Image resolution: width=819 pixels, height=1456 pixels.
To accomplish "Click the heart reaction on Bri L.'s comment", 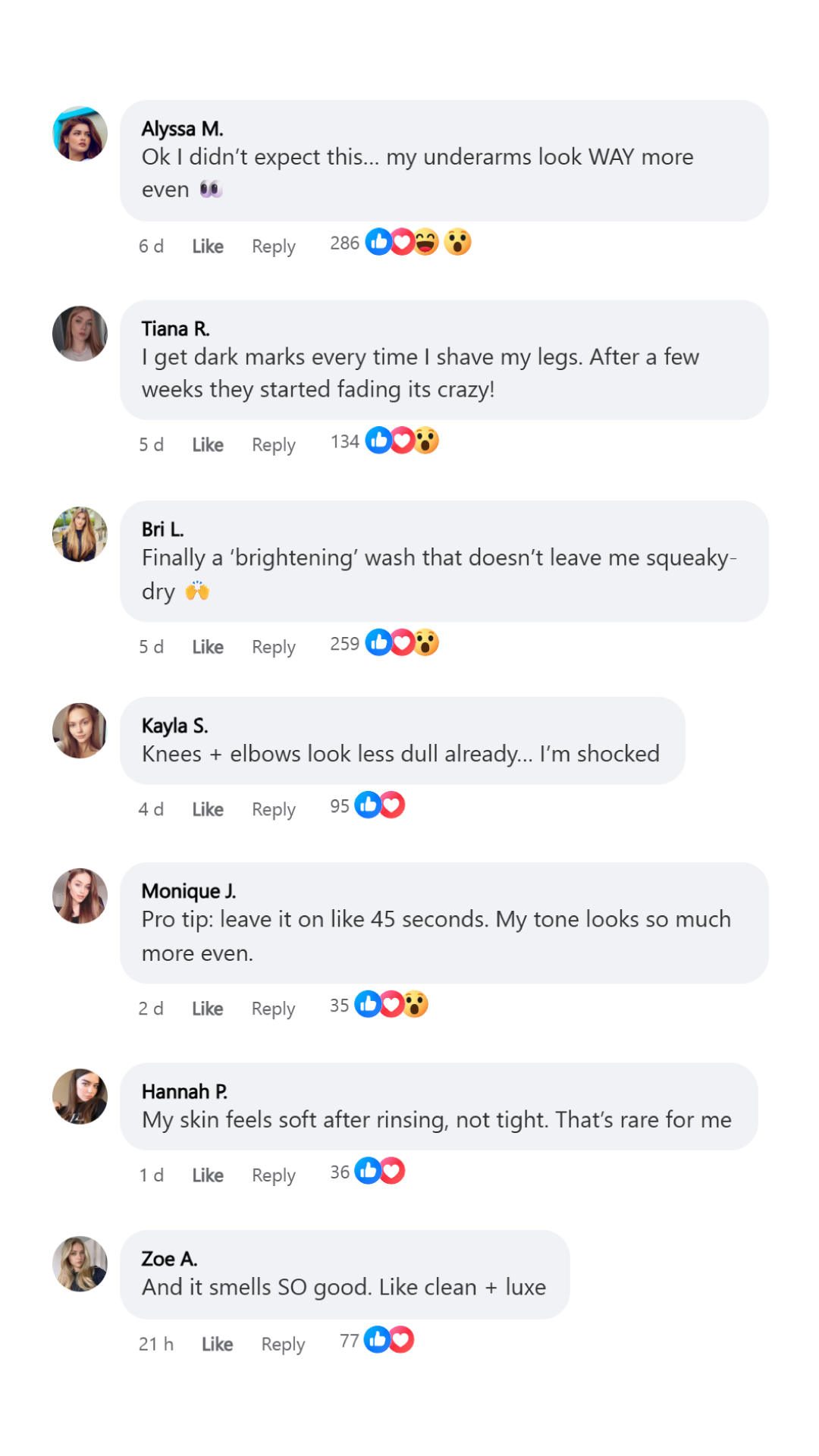I will (403, 643).
